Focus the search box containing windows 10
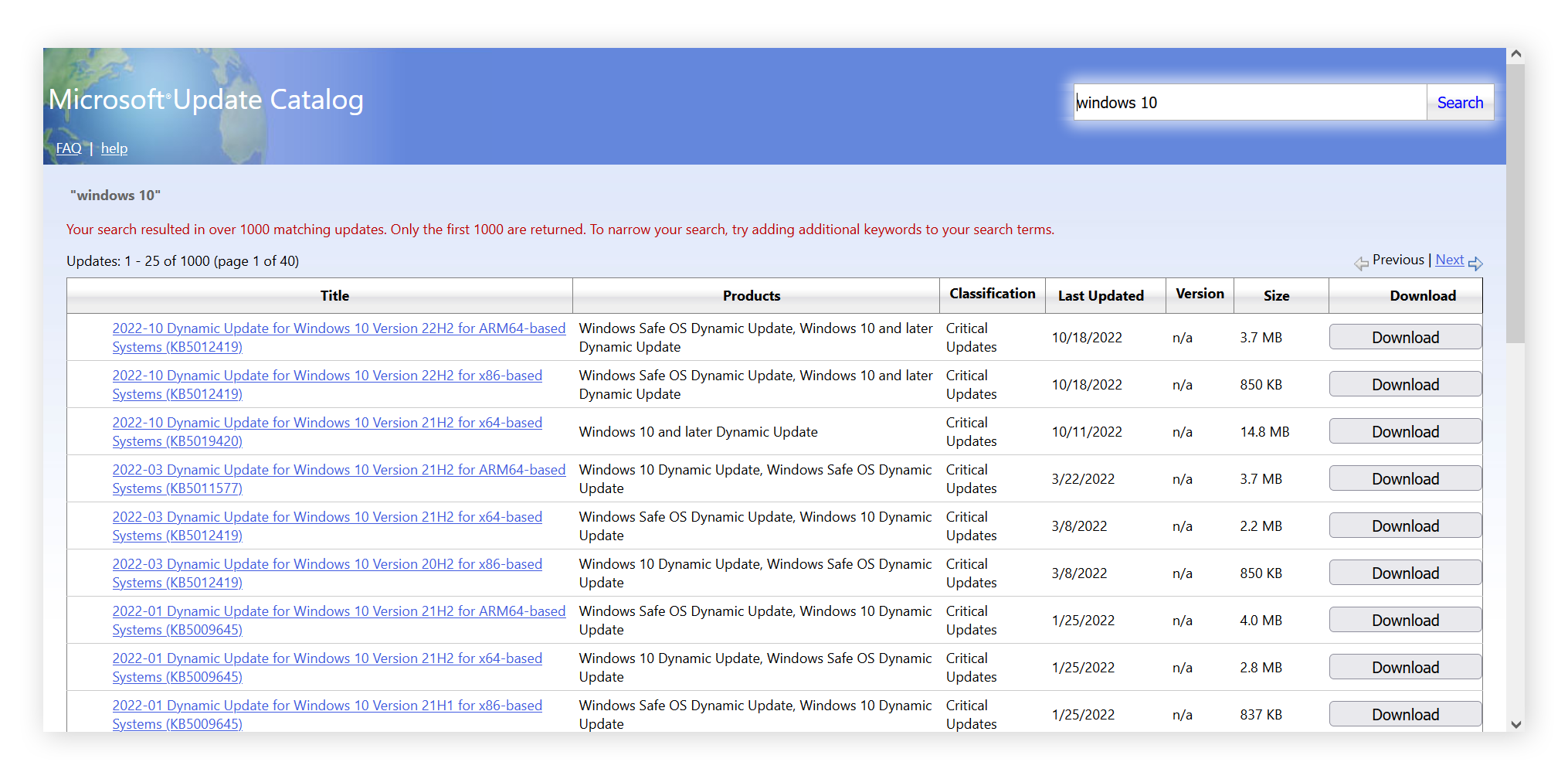Image resolution: width=1568 pixels, height=779 pixels. pos(1249,103)
